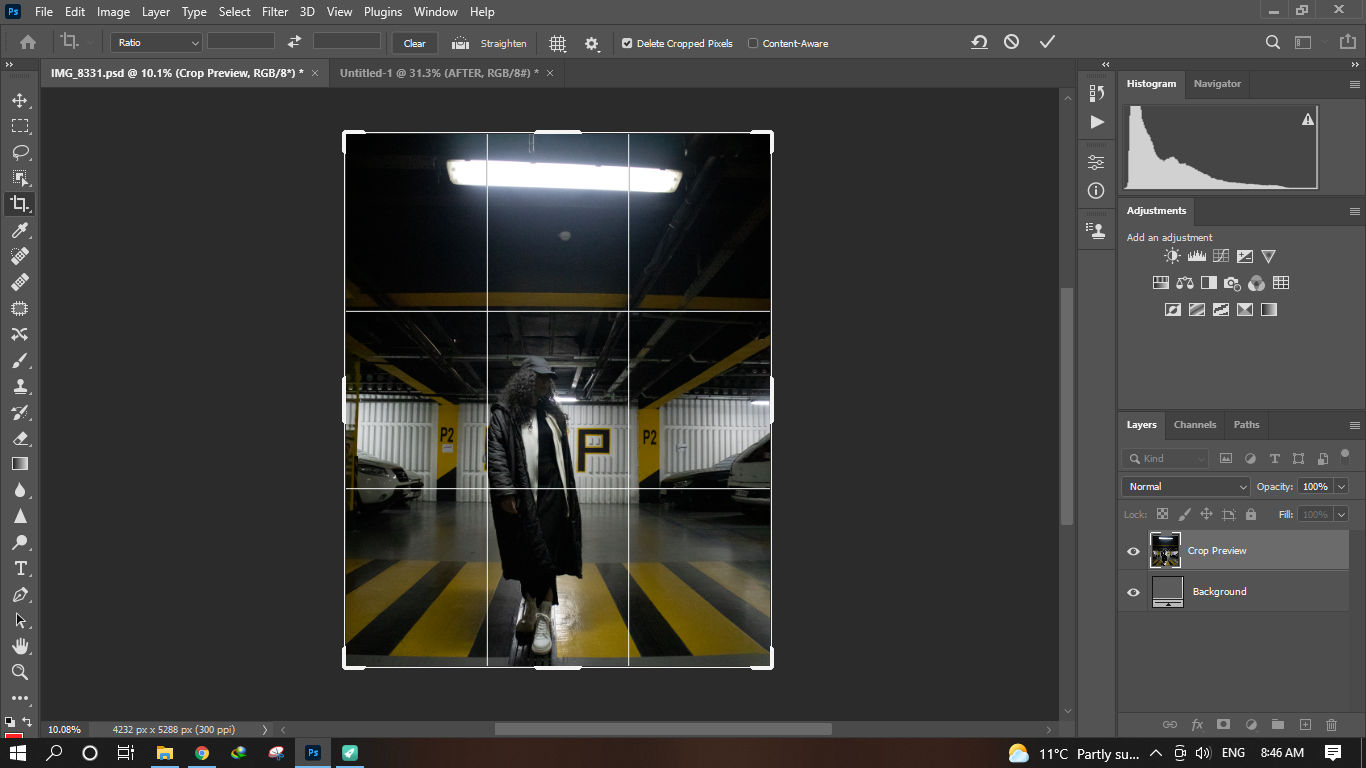
Task: Select the Zoom tool
Action: [19, 672]
